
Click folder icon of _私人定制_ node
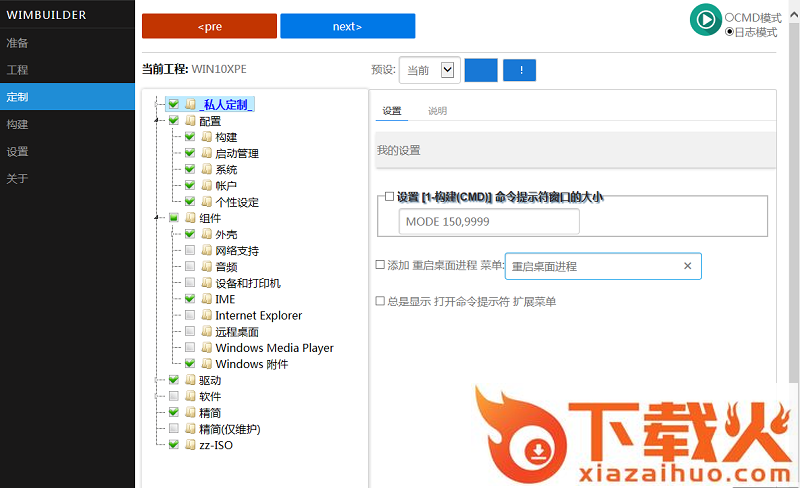(x=190, y=104)
